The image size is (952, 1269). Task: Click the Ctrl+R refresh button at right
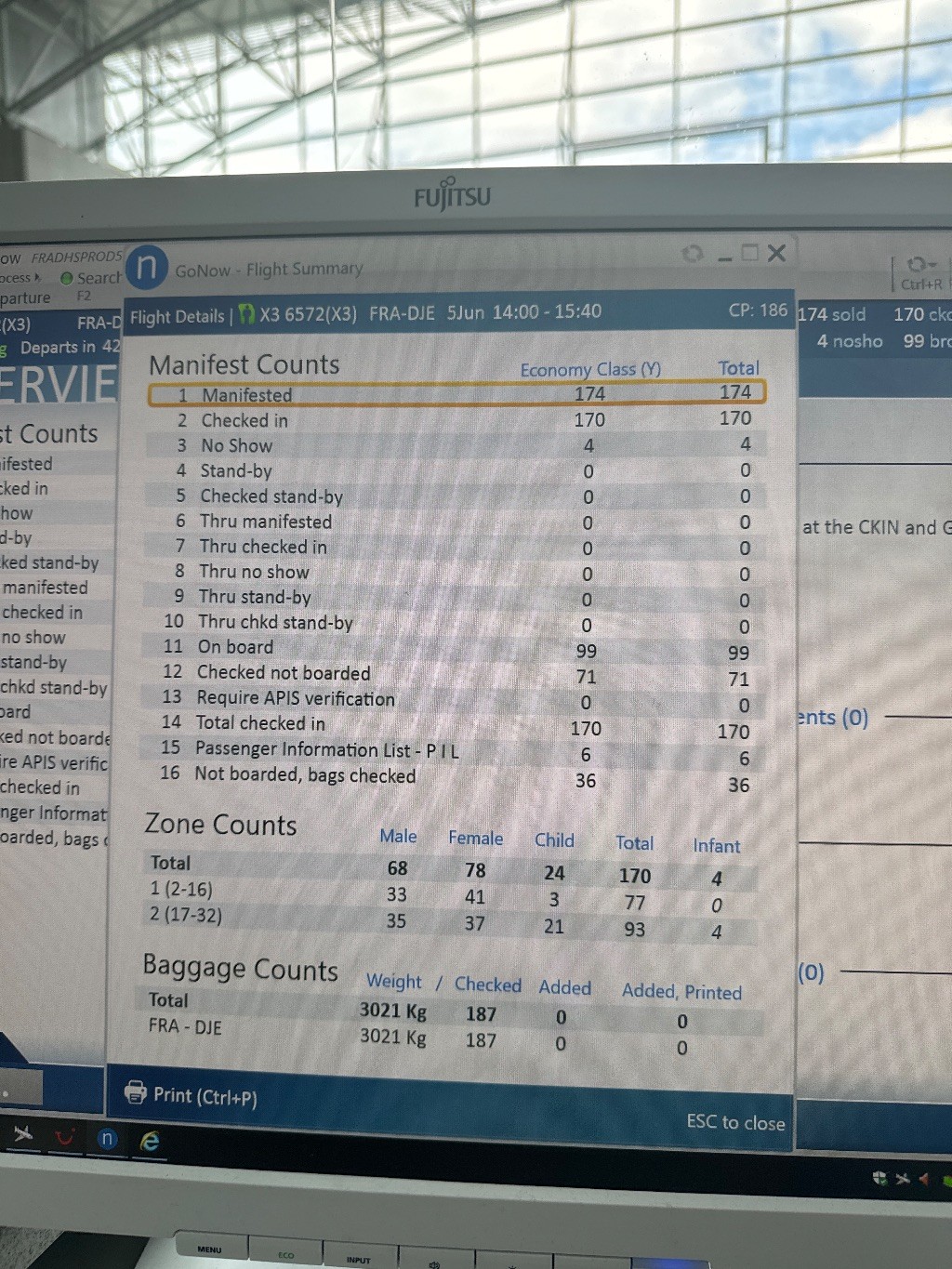pyautogui.click(x=919, y=272)
